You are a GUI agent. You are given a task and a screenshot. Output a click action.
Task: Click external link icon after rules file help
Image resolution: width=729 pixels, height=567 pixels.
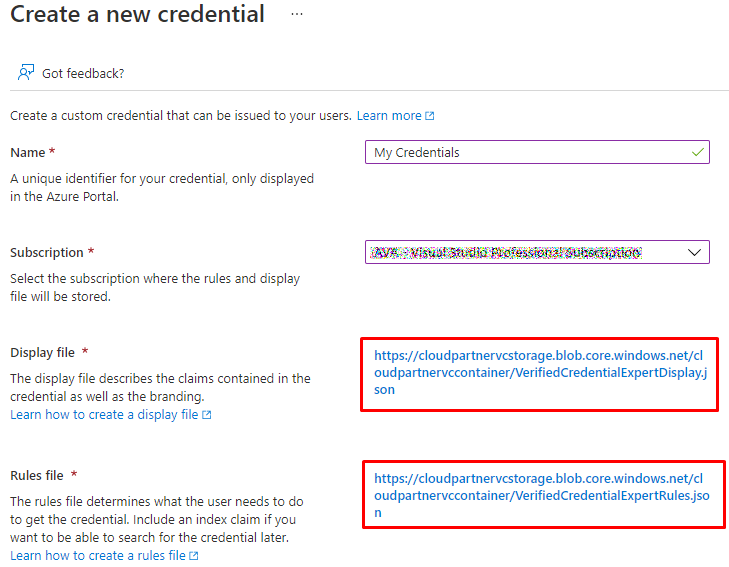[194, 556]
